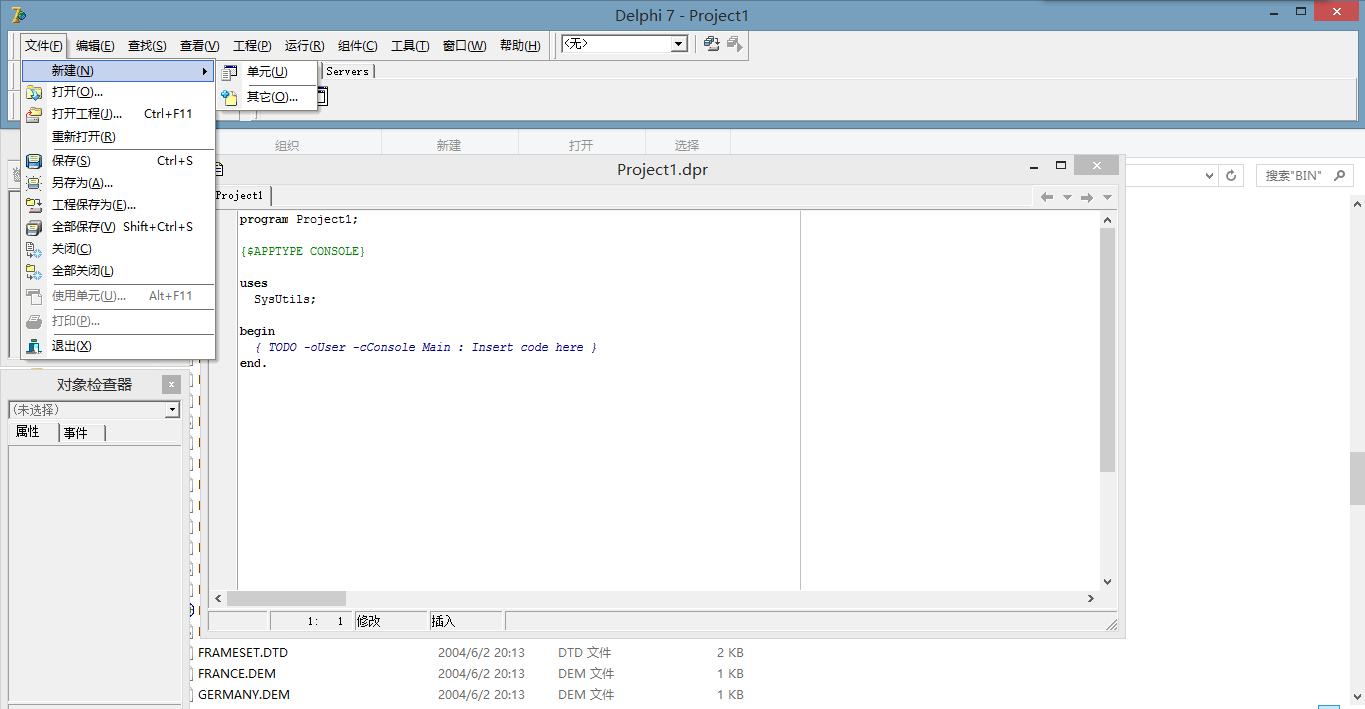Click the save desktop icon beside <无> combo
Image resolution: width=1365 pixels, height=709 pixels.
click(711, 44)
